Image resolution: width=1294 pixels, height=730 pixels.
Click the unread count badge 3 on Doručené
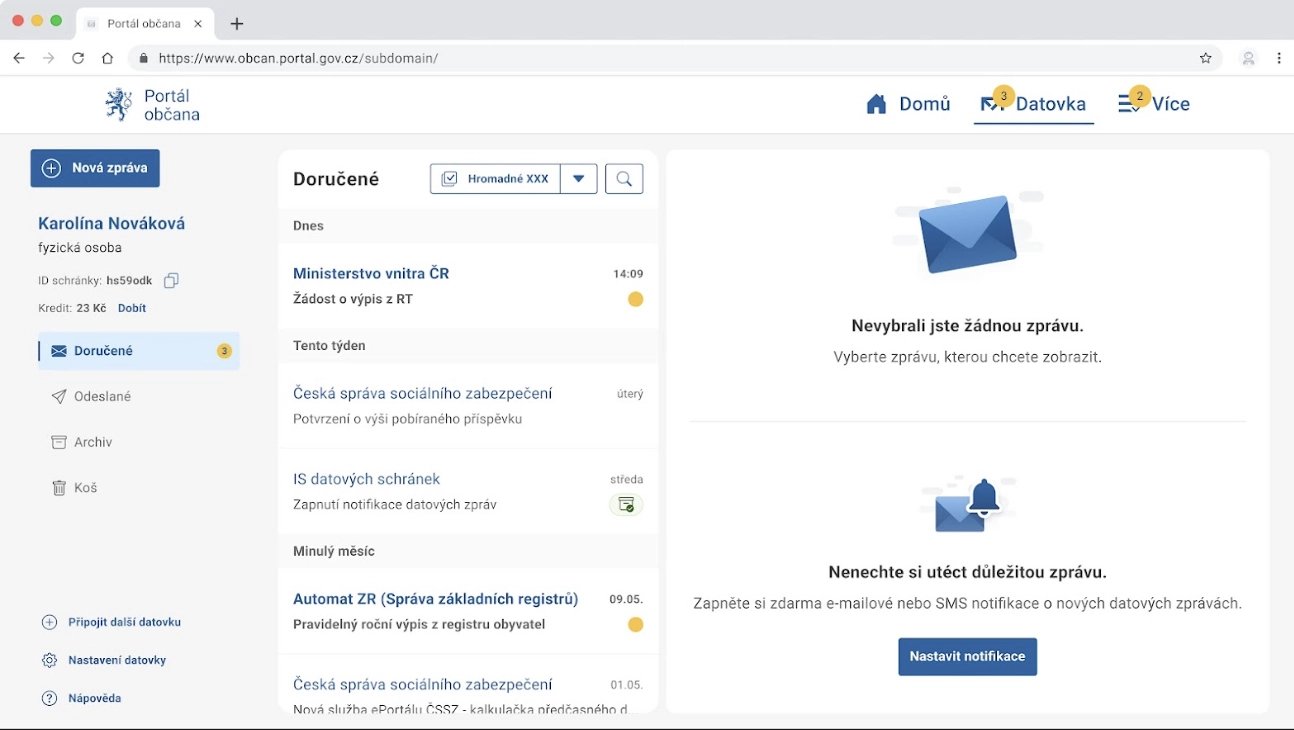click(224, 351)
